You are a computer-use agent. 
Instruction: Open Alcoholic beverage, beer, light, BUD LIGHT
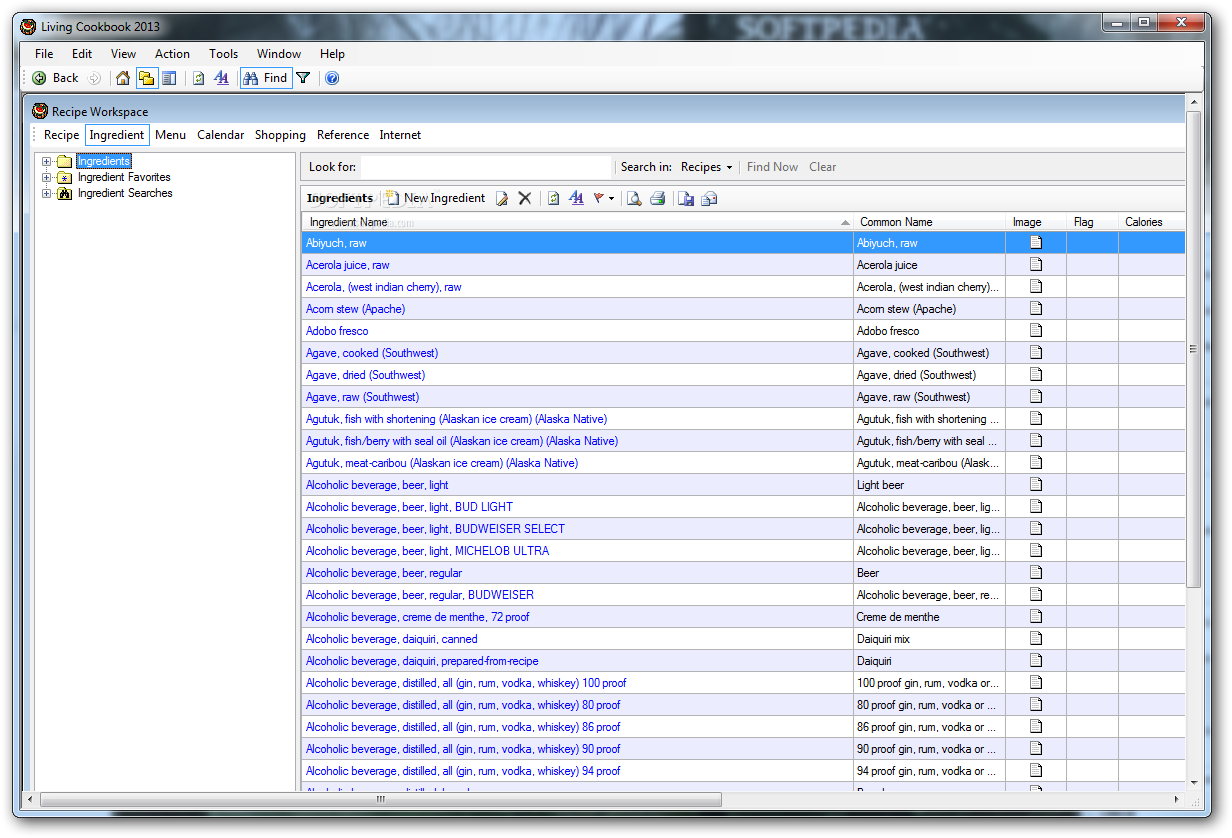pos(409,507)
